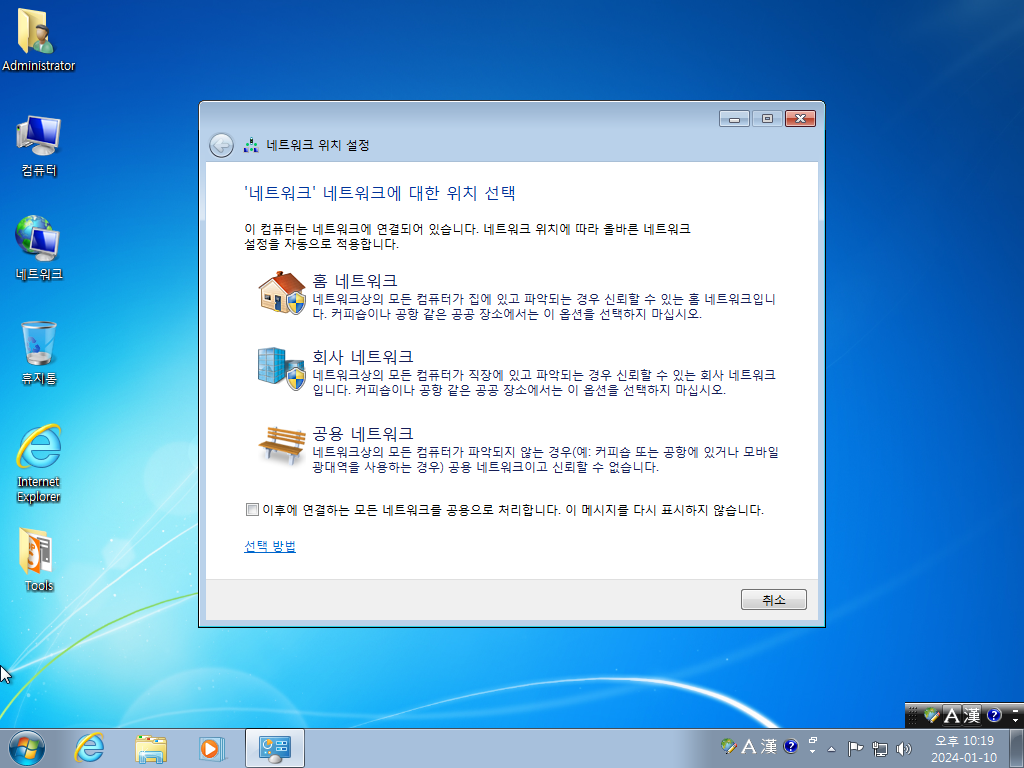Show hidden tray icons with the up arrow

tap(831, 749)
